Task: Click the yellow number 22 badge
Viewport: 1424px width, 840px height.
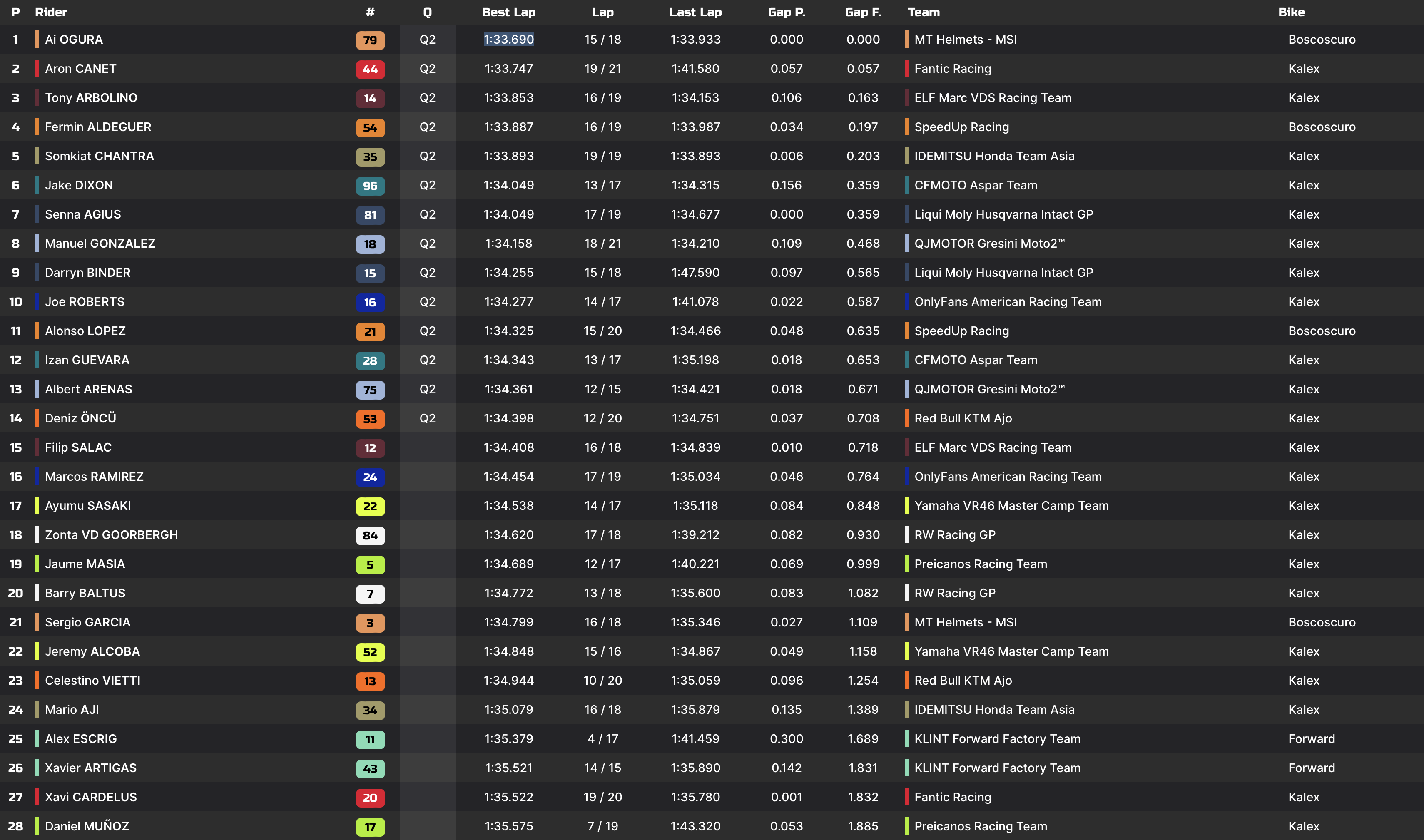Action: tap(370, 506)
